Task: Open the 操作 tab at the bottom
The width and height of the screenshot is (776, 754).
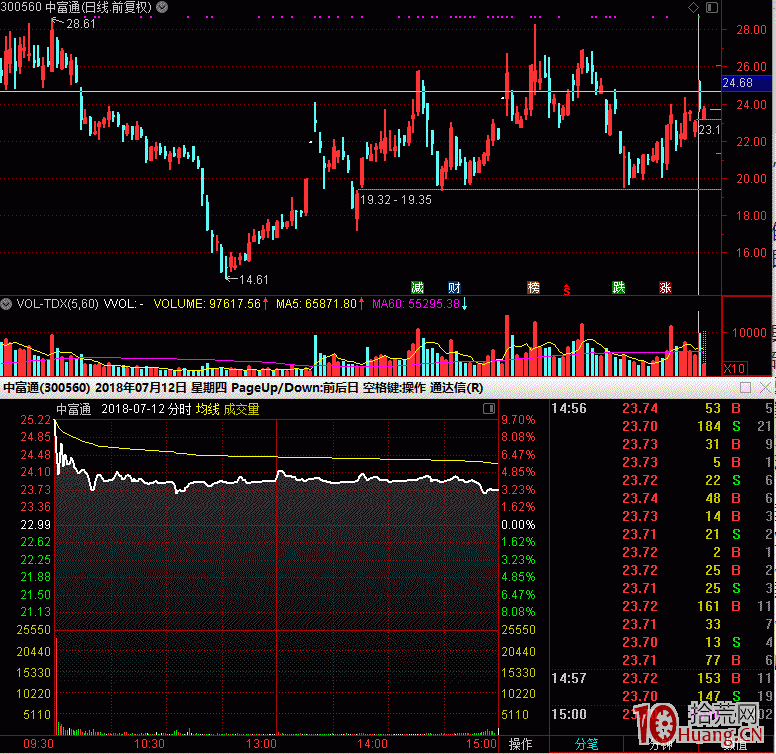Action: [x=521, y=744]
